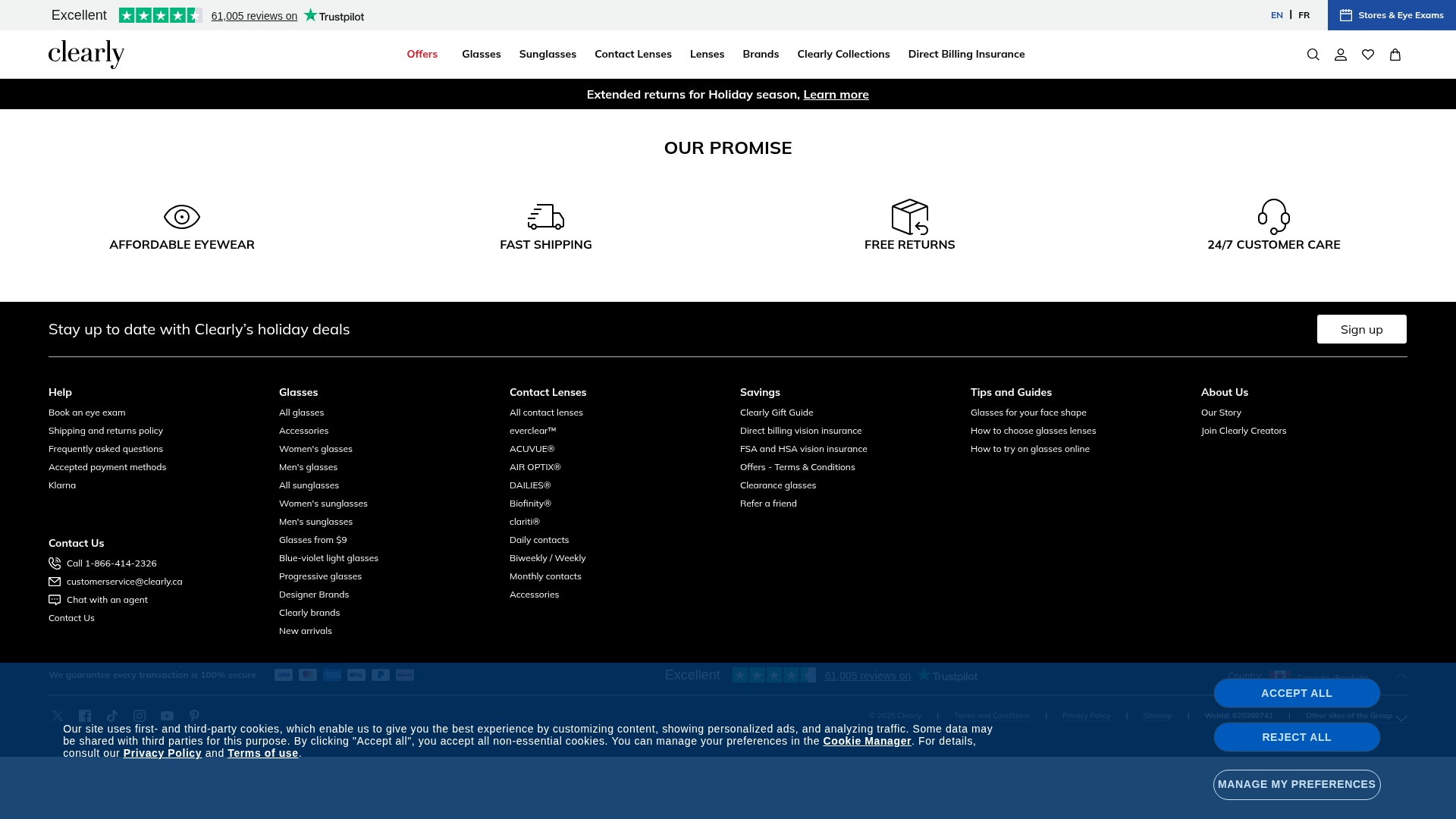The width and height of the screenshot is (1456, 819).
Task: Open Join Clearly Creators link
Action: point(1244,431)
